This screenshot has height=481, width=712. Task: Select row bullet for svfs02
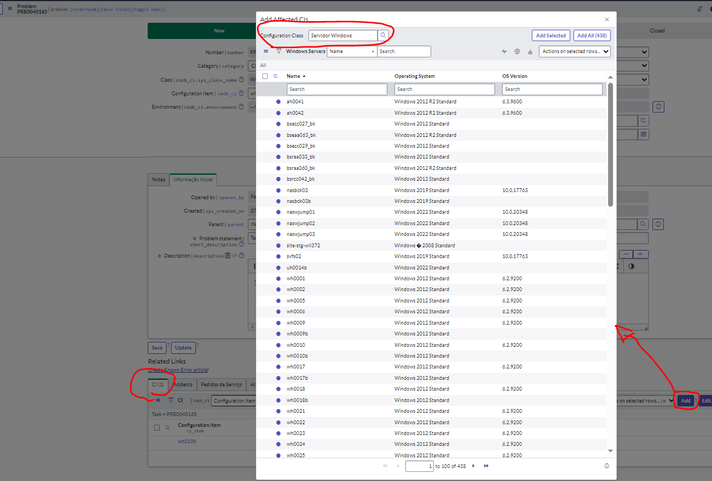[278, 257]
